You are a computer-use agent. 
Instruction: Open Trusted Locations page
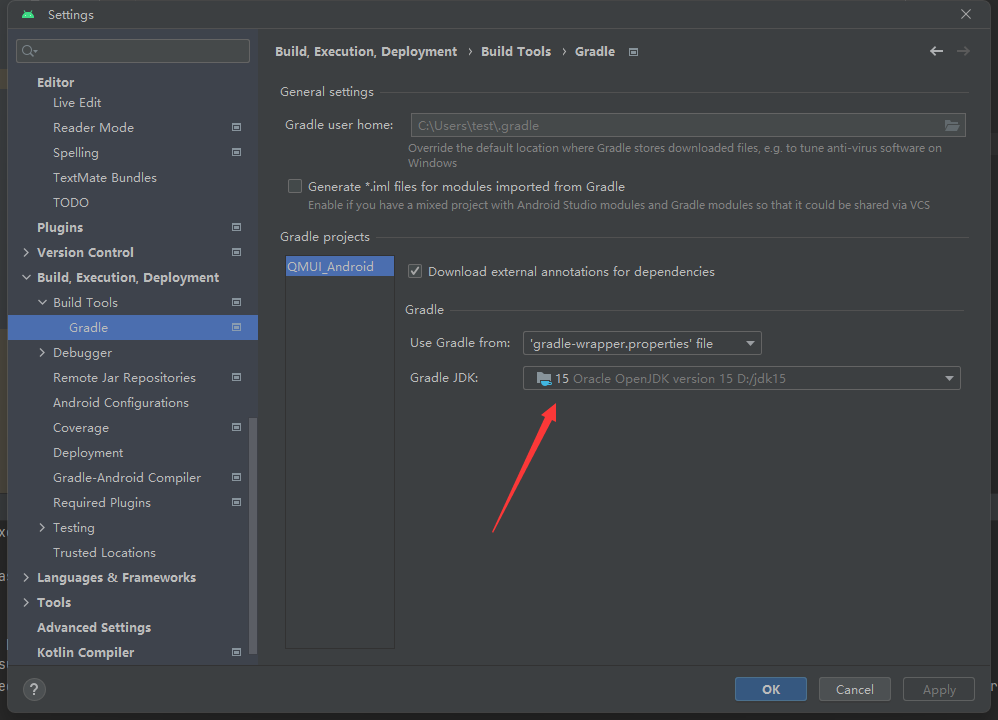pyautogui.click(x=104, y=553)
